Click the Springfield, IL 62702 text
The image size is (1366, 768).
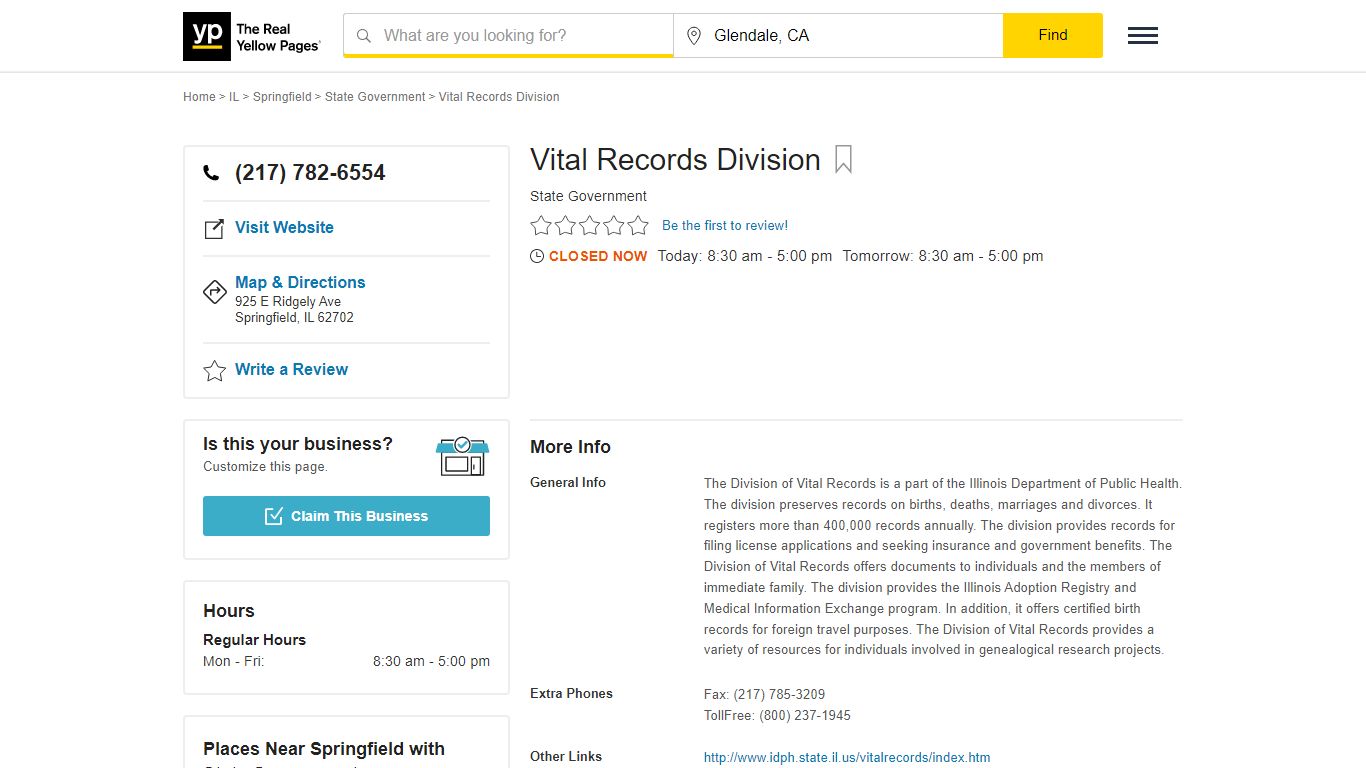(294, 318)
